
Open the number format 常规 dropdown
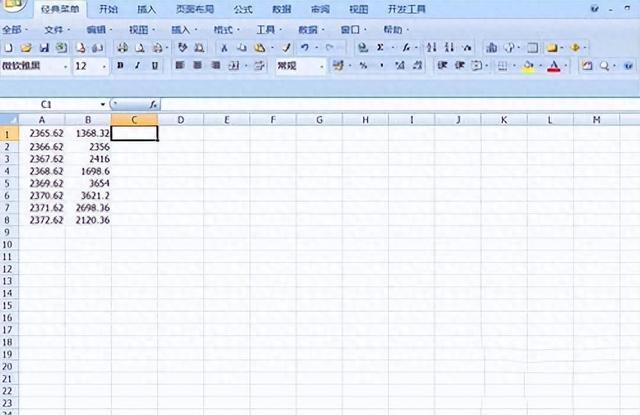pyautogui.click(x=322, y=67)
